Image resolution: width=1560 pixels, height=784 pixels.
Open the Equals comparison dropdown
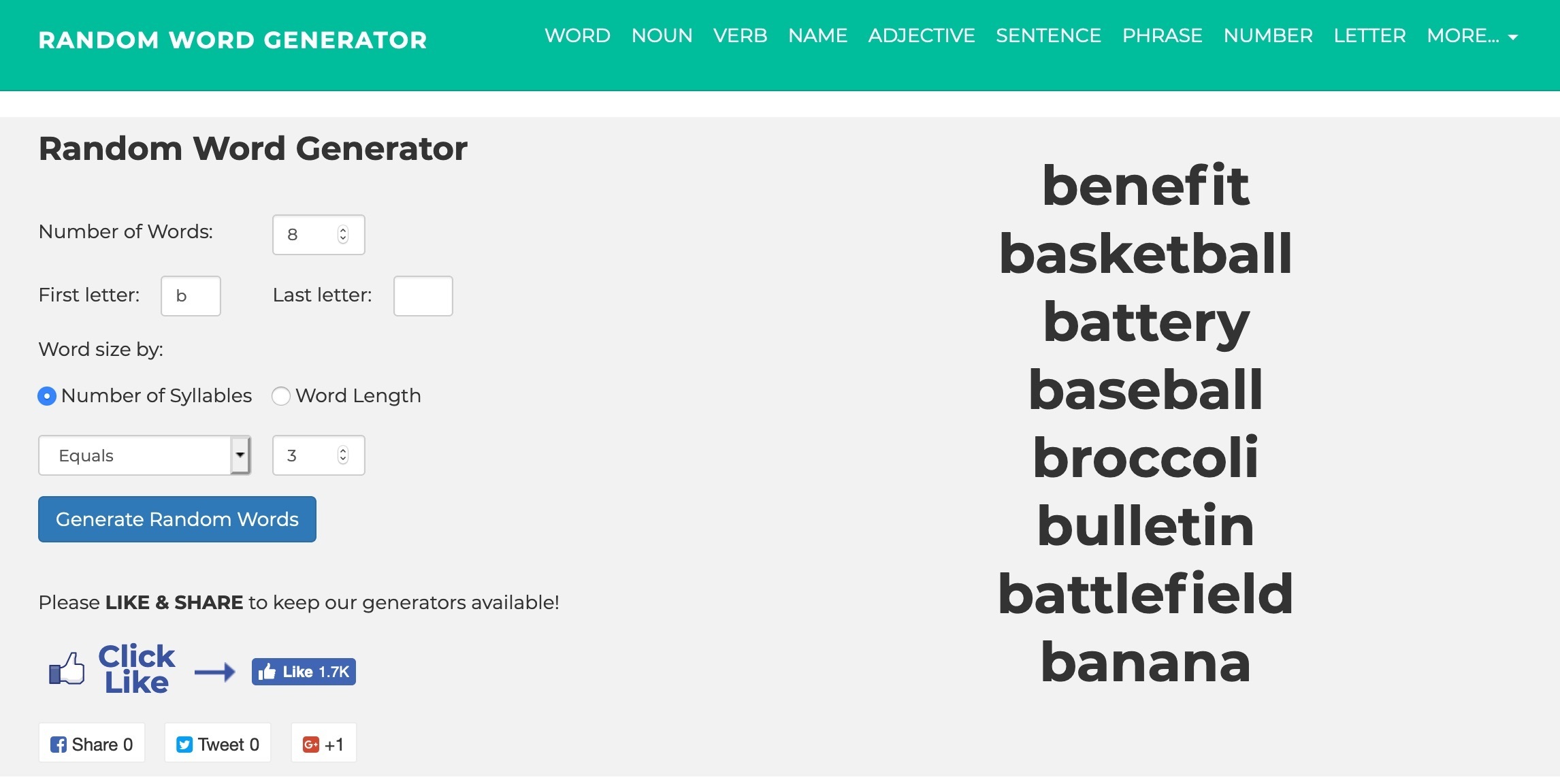click(144, 455)
